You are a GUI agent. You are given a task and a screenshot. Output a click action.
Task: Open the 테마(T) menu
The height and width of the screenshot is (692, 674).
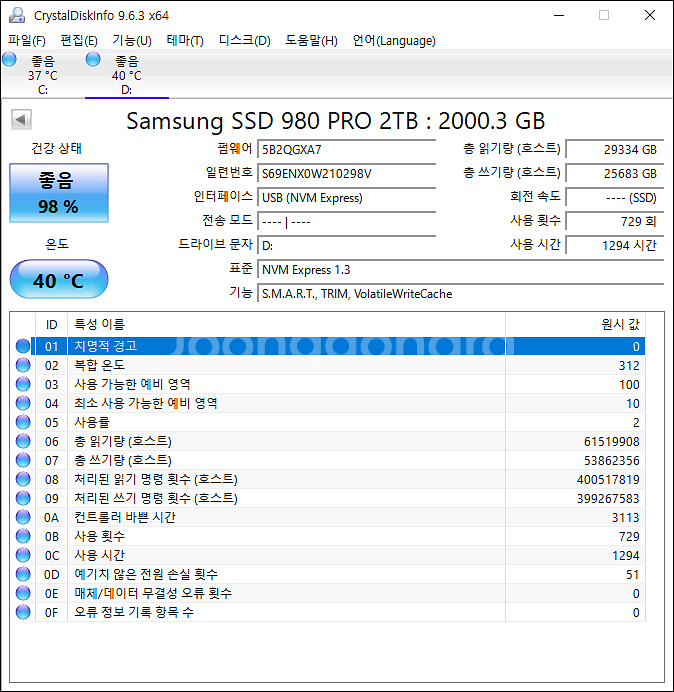click(x=185, y=41)
